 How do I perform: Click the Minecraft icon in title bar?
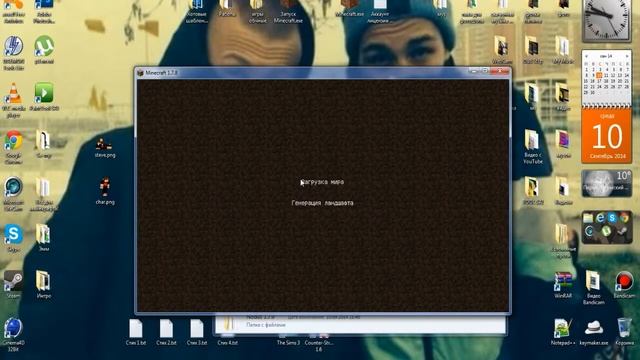tap(140, 73)
